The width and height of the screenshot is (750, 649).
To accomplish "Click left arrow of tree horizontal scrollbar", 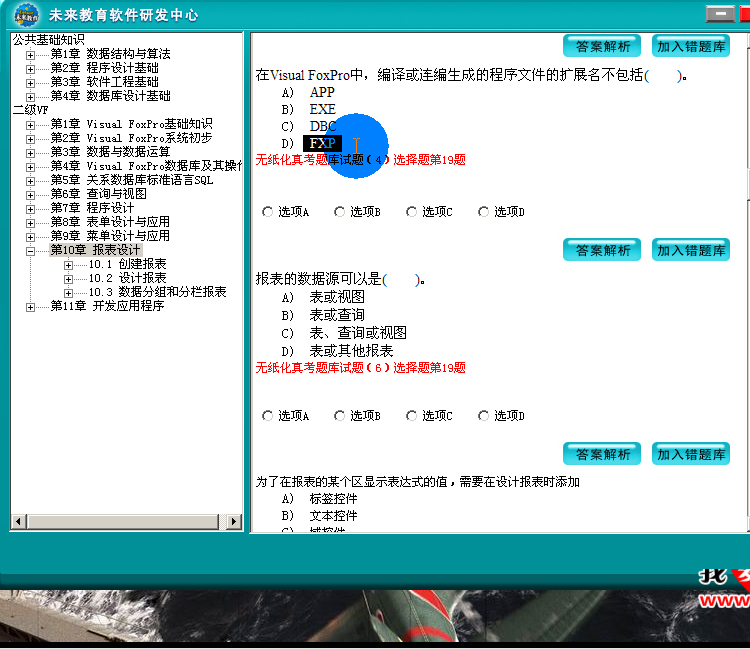I will 18,521.
